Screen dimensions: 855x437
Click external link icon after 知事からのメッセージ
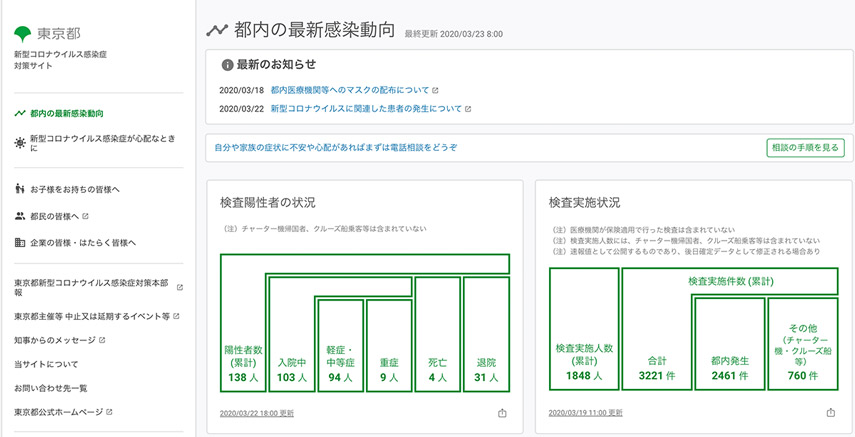click(x=102, y=341)
